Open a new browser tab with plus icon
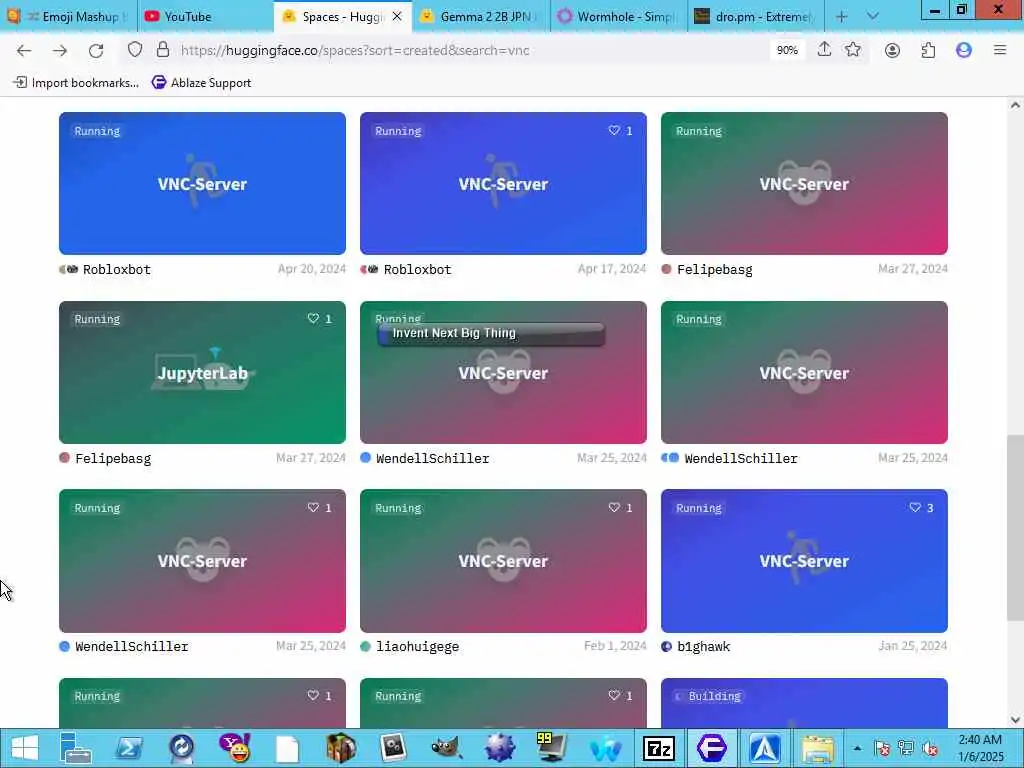This screenshot has width=1024, height=768. (842, 16)
